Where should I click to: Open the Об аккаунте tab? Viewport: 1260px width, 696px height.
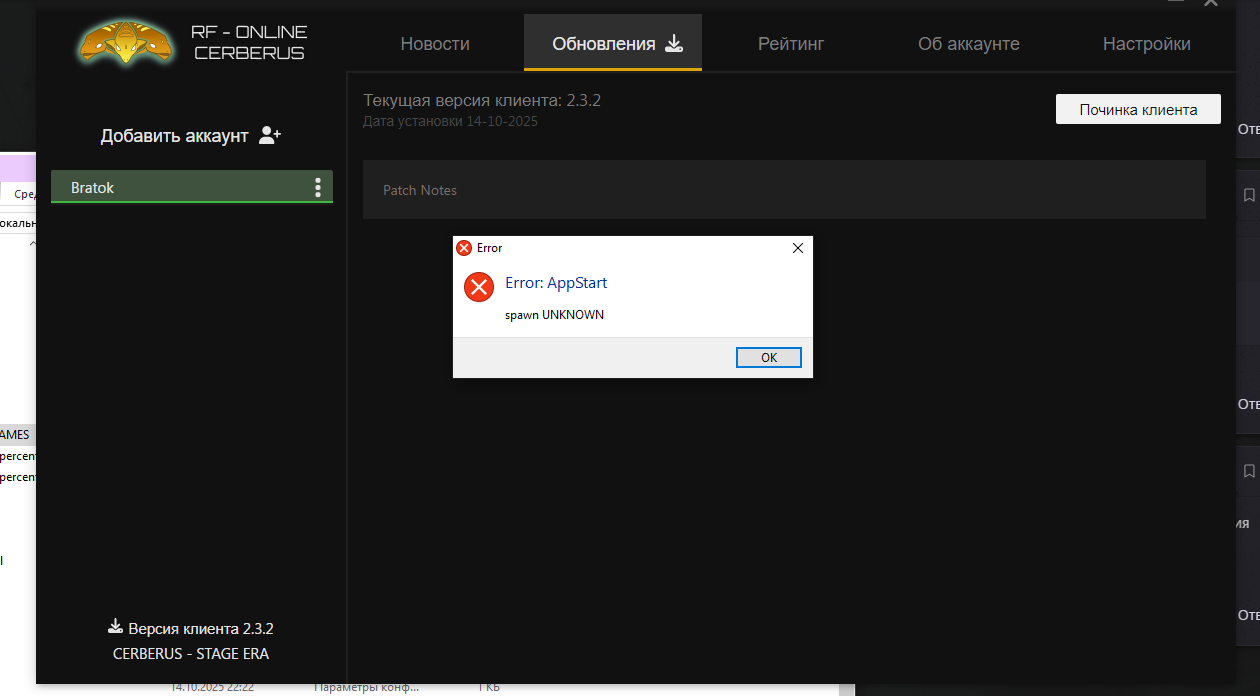pyautogui.click(x=968, y=44)
